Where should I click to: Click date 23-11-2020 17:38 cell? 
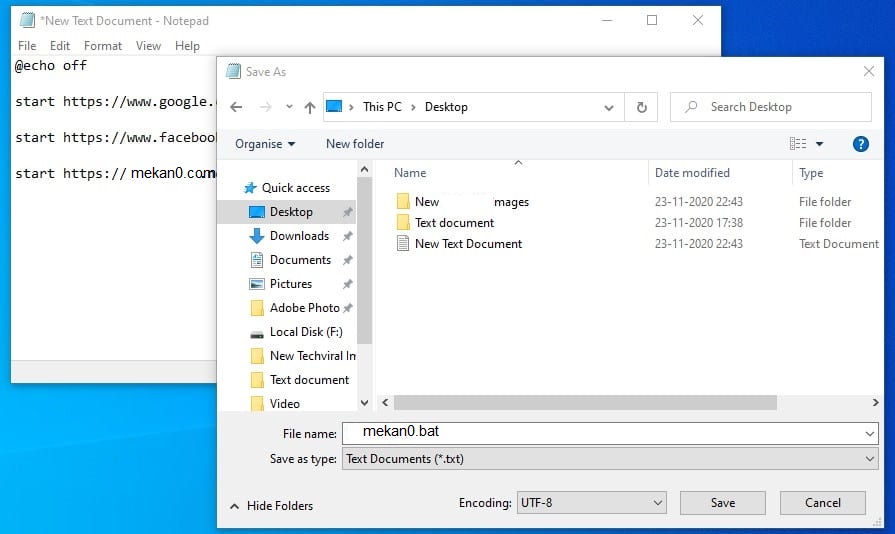click(x=699, y=222)
